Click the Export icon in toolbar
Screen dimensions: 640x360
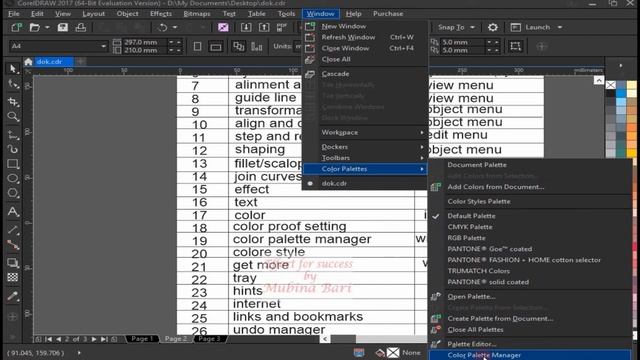[264, 27]
